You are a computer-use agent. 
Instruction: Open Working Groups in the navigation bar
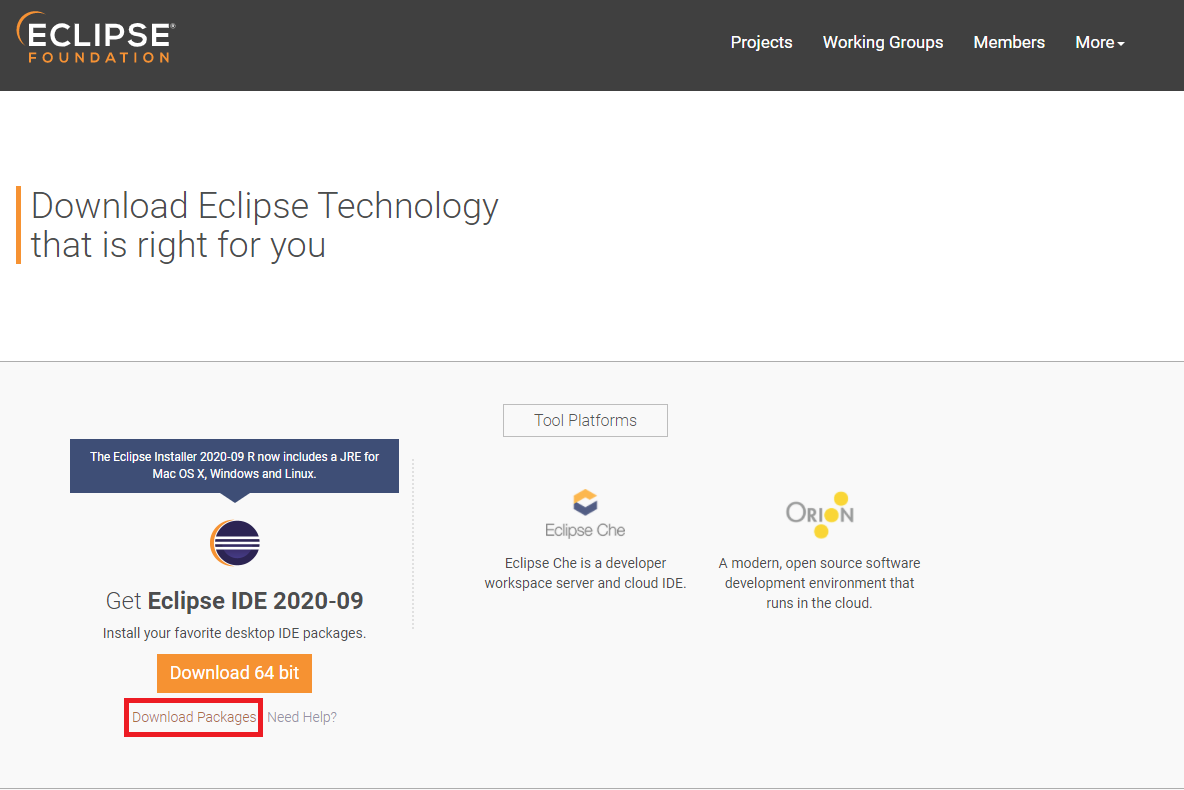click(883, 42)
